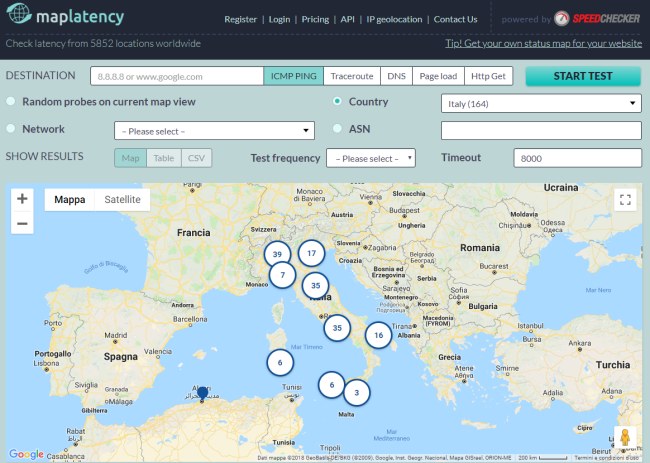650x463 pixels.
Task: Click the blue location pin marker
Action: 203,393
